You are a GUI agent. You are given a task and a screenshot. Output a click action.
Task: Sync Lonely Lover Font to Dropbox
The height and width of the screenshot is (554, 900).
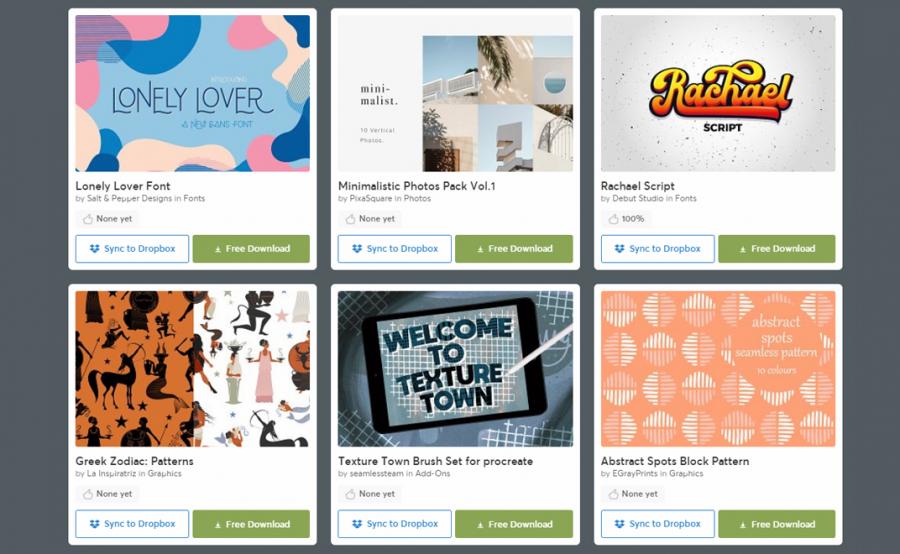pos(132,249)
